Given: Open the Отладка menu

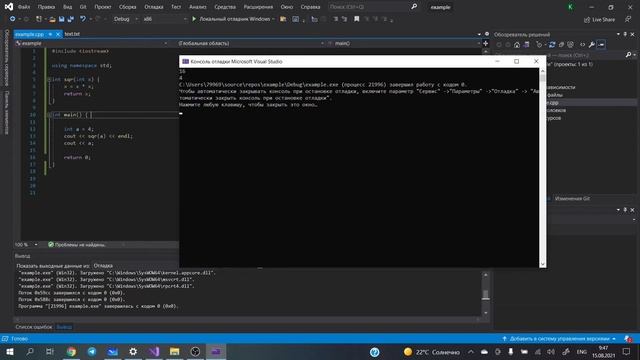Looking at the screenshot, I should coord(153,7).
